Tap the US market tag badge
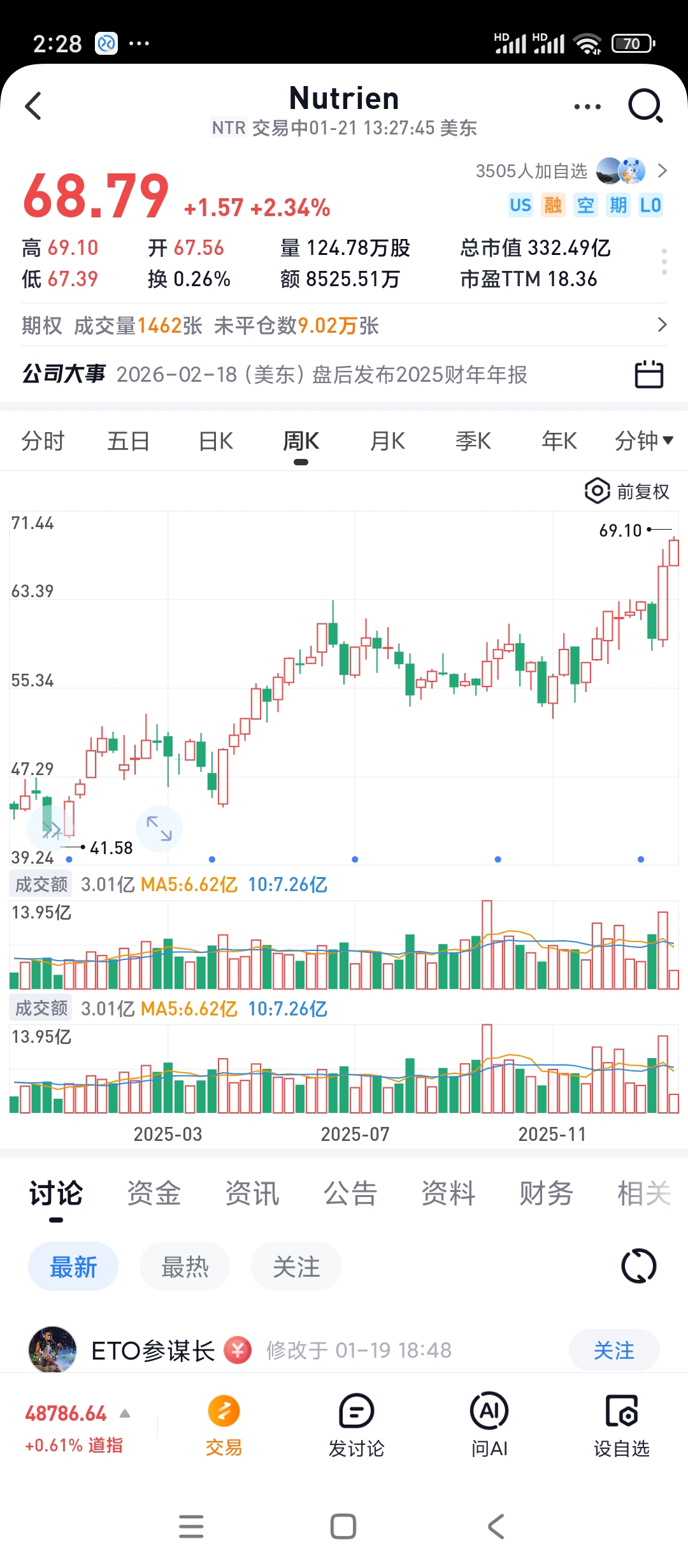 520,205
